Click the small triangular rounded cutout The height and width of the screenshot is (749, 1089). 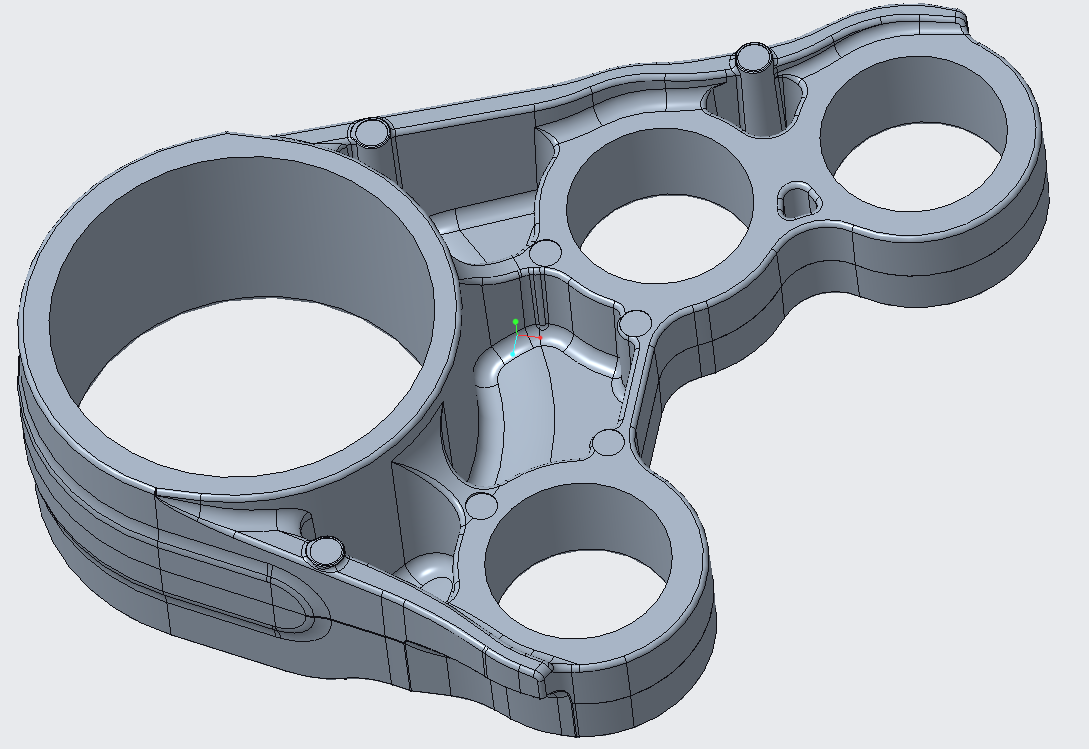[798, 197]
